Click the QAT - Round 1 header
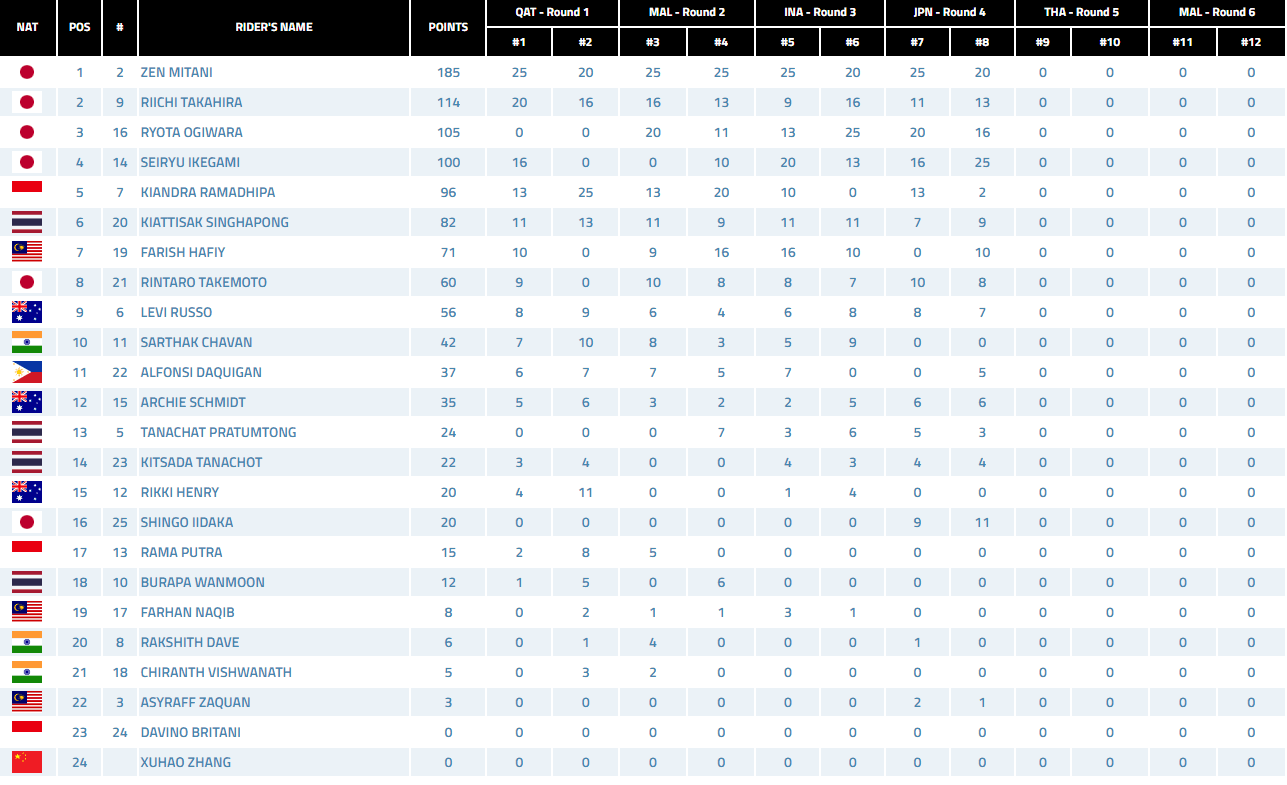This screenshot has height=785, width=1287. pos(552,12)
